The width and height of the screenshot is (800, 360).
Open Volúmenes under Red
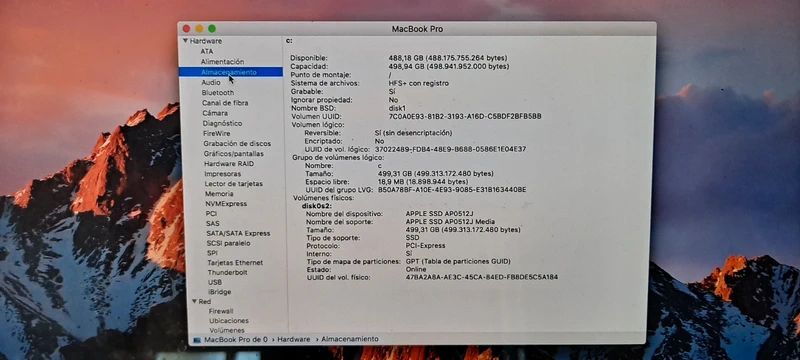(227, 330)
